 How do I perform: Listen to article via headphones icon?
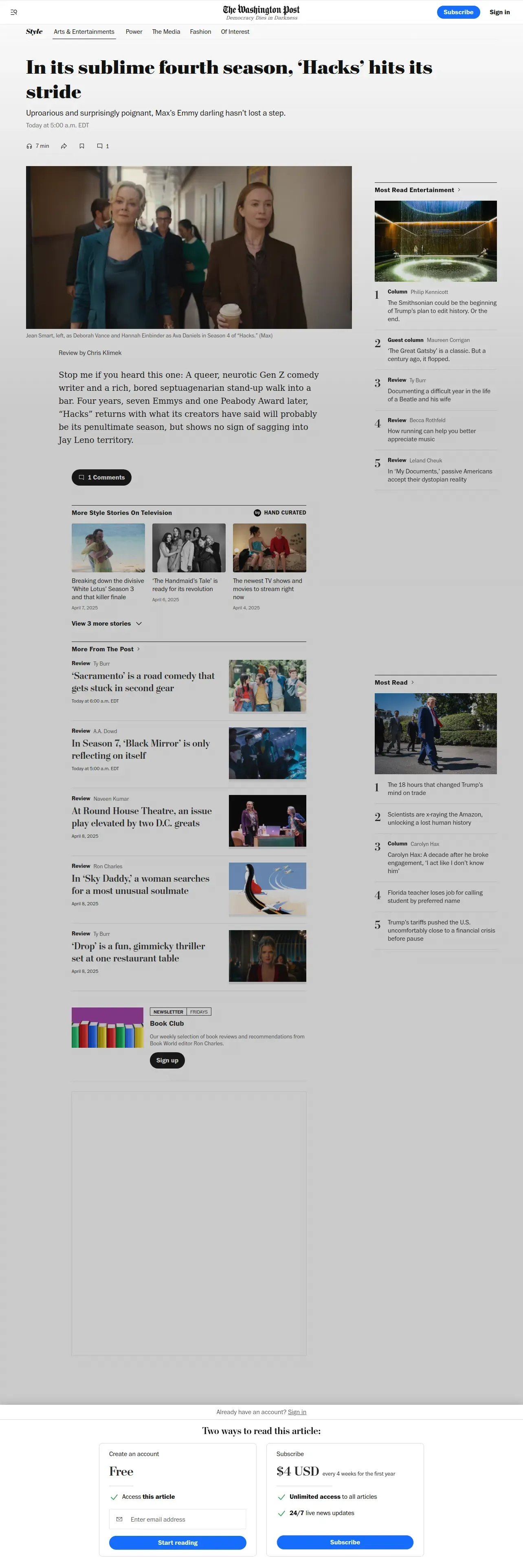click(x=29, y=146)
